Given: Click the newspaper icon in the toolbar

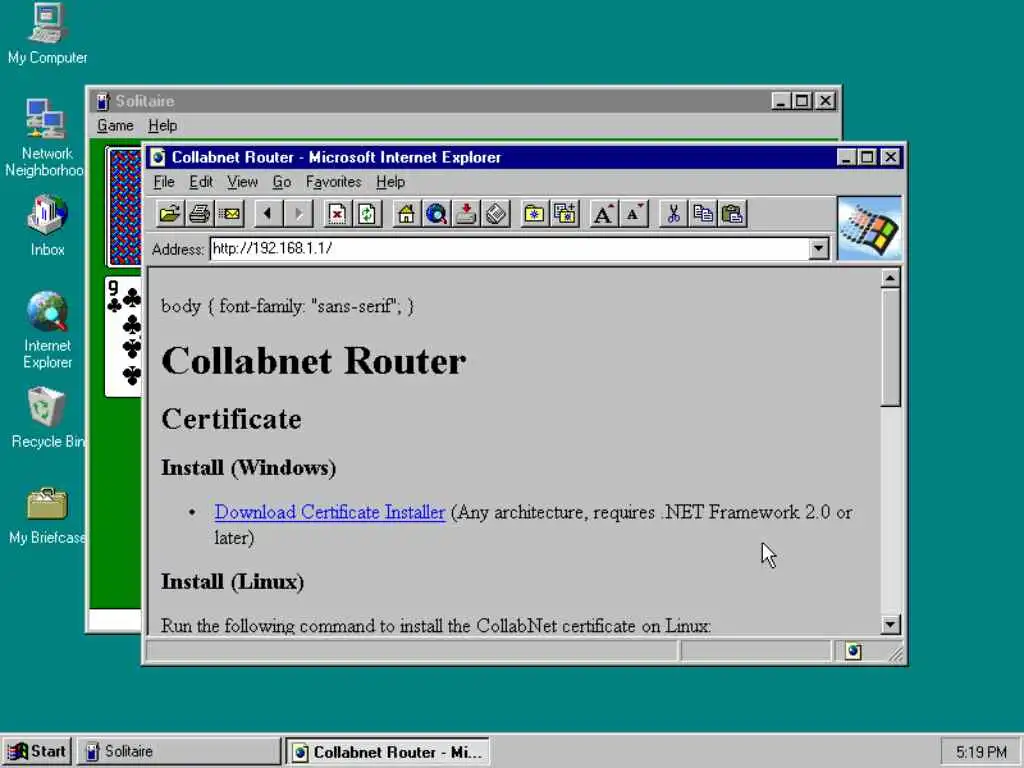Looking at the screenshot, I should pos(496,214).
